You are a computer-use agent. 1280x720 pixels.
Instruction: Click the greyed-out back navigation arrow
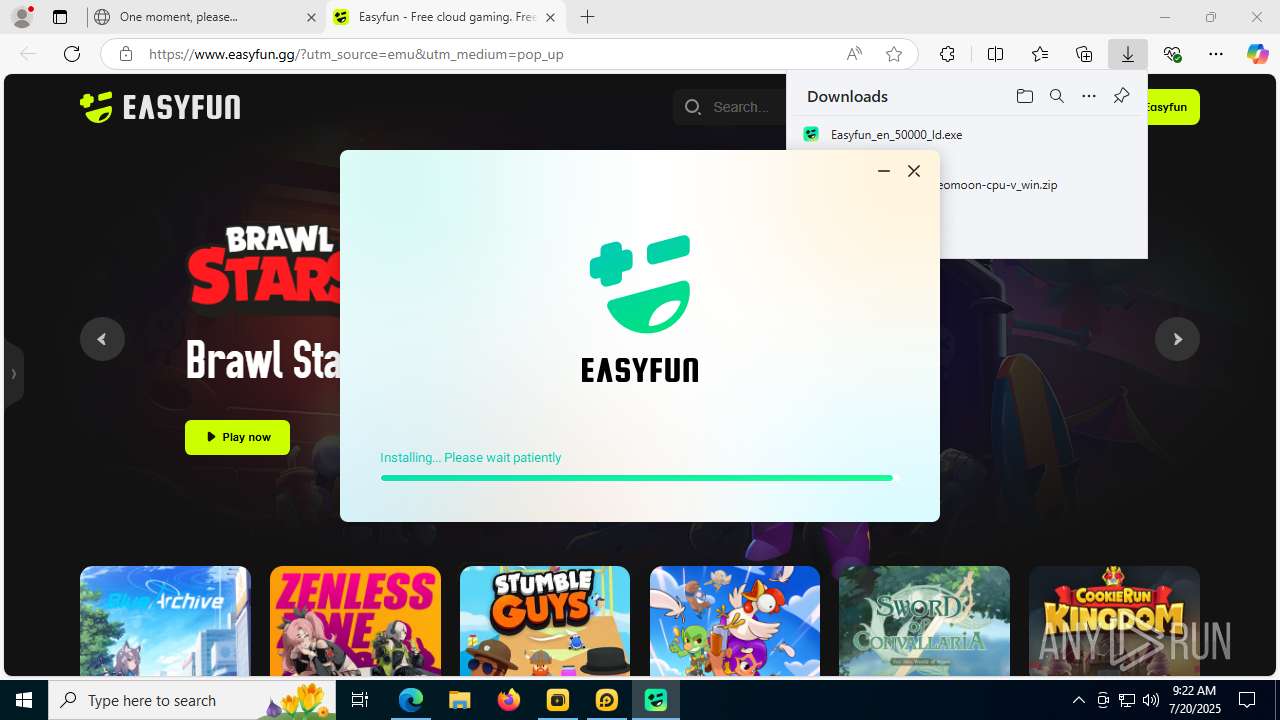[28, 54]
